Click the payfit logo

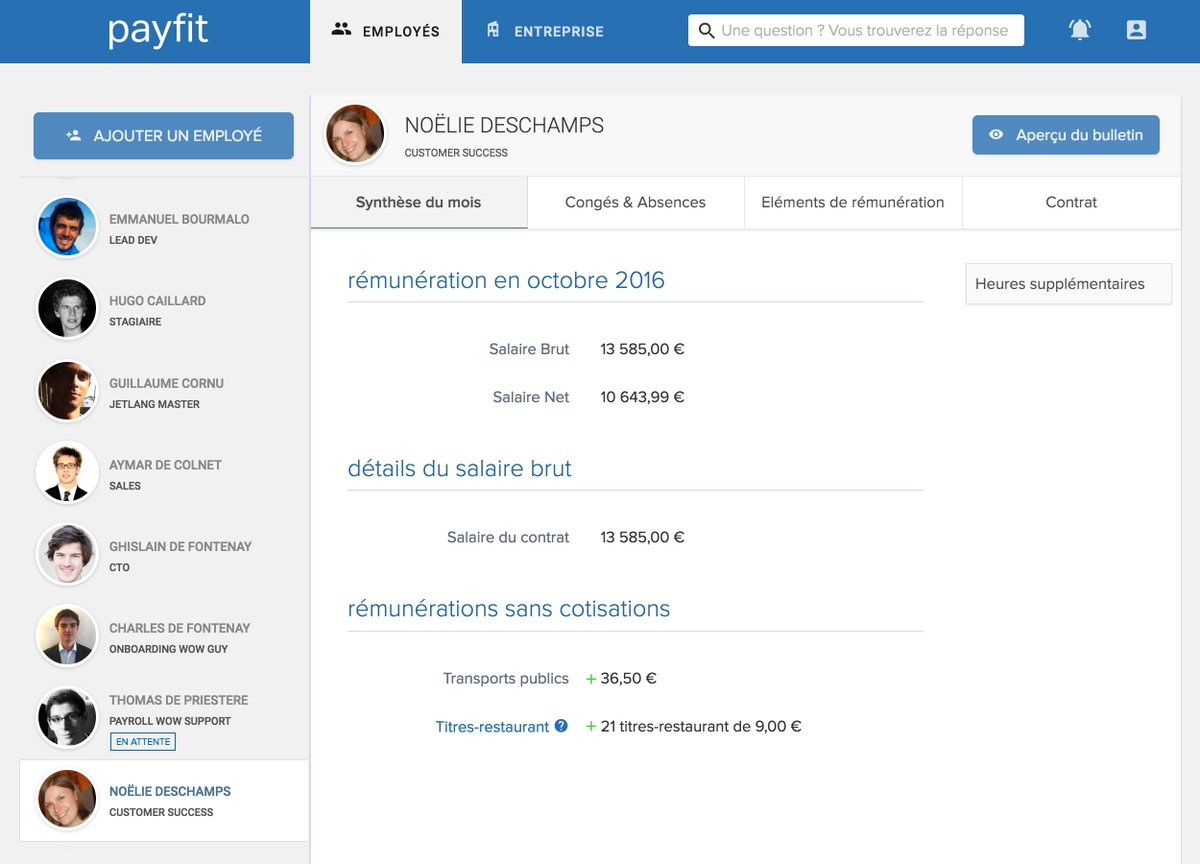coord(158,31)
